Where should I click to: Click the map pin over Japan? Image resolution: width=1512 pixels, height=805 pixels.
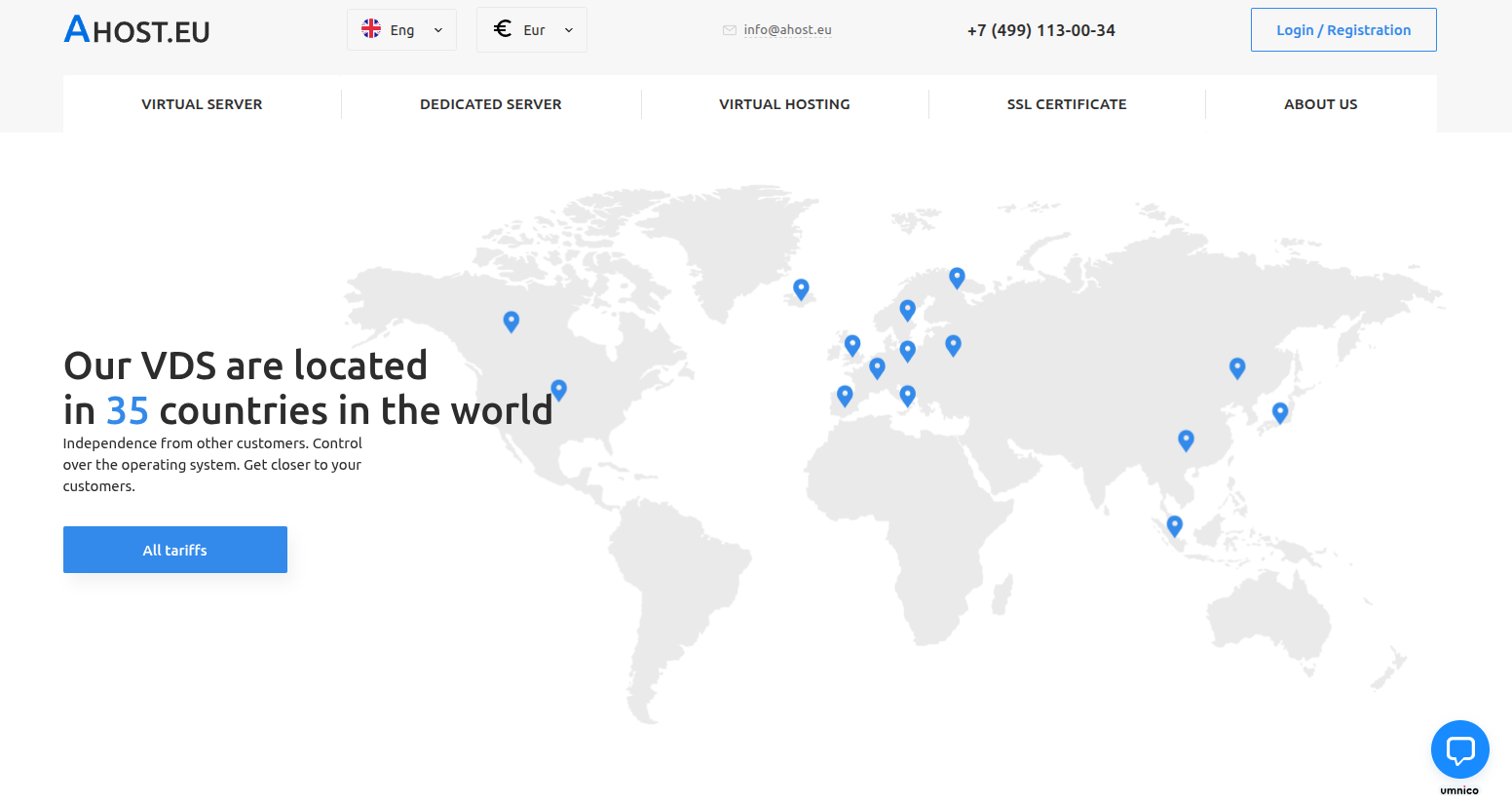pyautogui.click(x=1280, y=412)
